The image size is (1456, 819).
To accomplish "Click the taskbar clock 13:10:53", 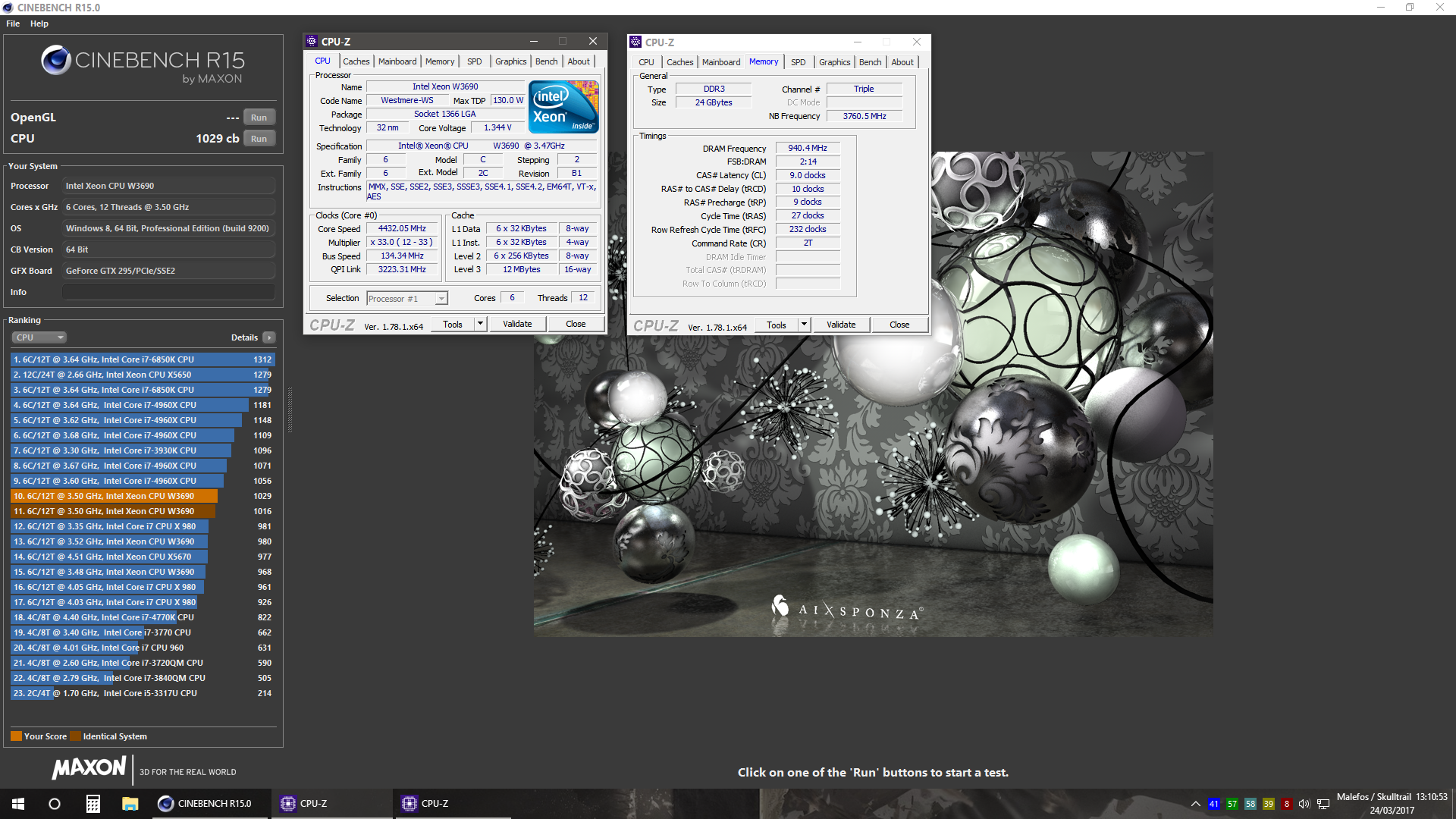I will (x=1431, y=797).
